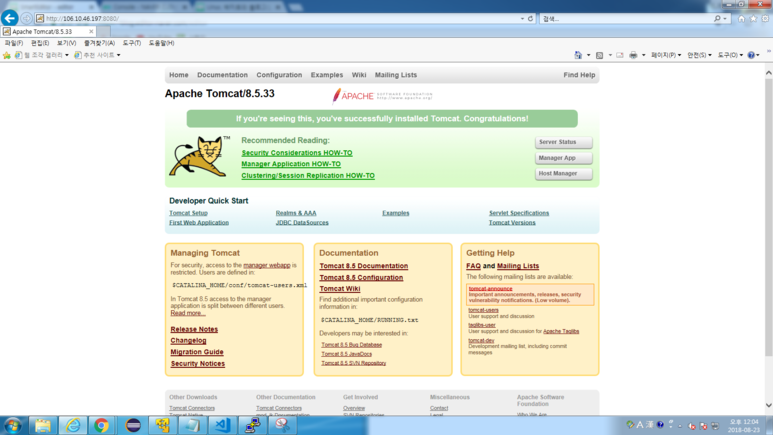
Task: Click the vertical scrollbar down arrow
Action: (769, 405)
